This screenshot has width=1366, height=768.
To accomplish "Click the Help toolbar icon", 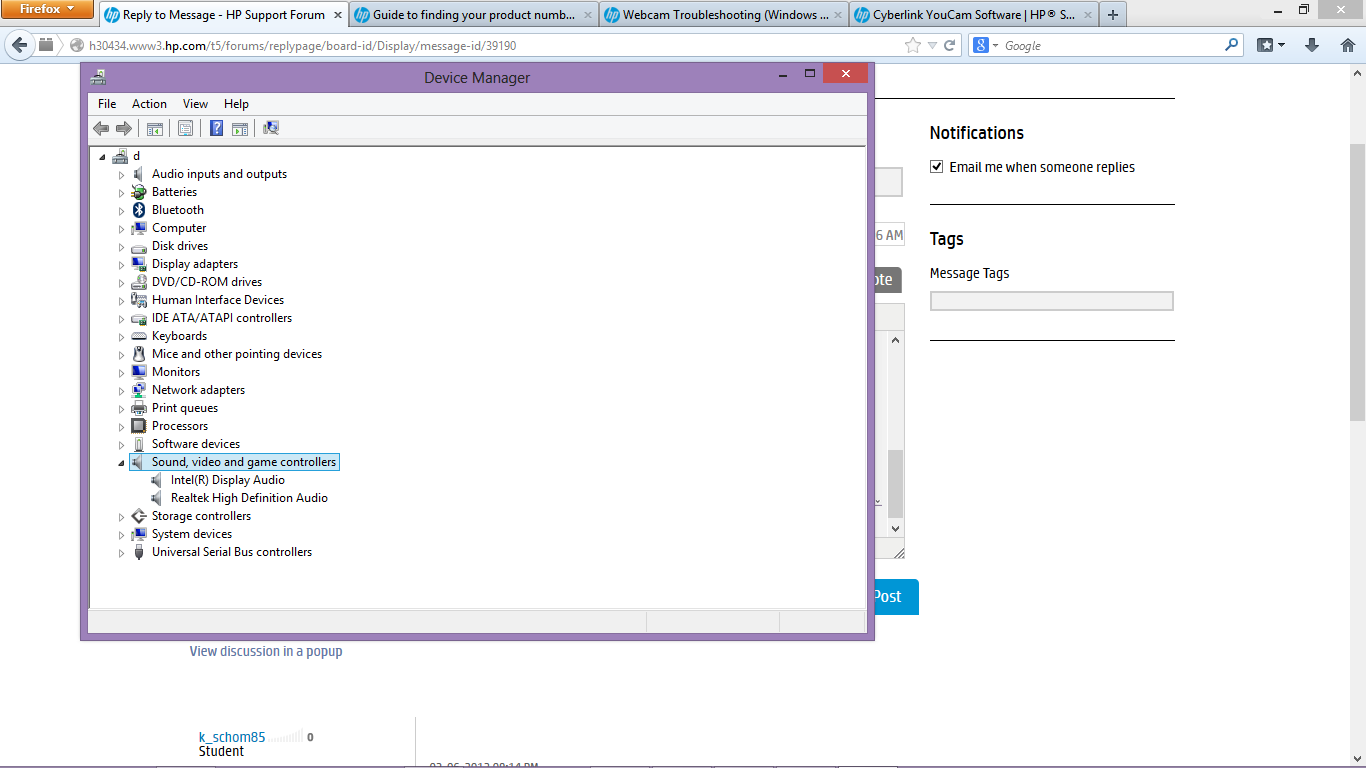I will (217, 128).
